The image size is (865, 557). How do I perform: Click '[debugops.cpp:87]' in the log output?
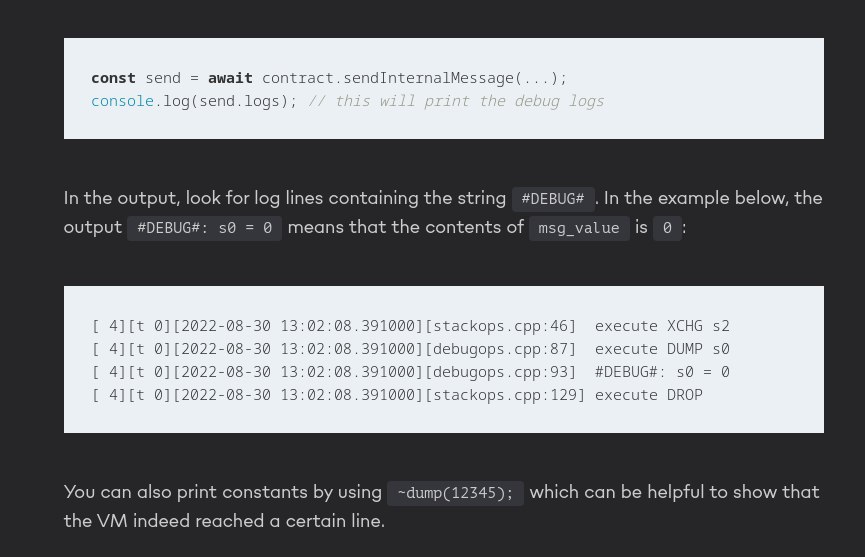pyautogui.click(x=500, y=350)
